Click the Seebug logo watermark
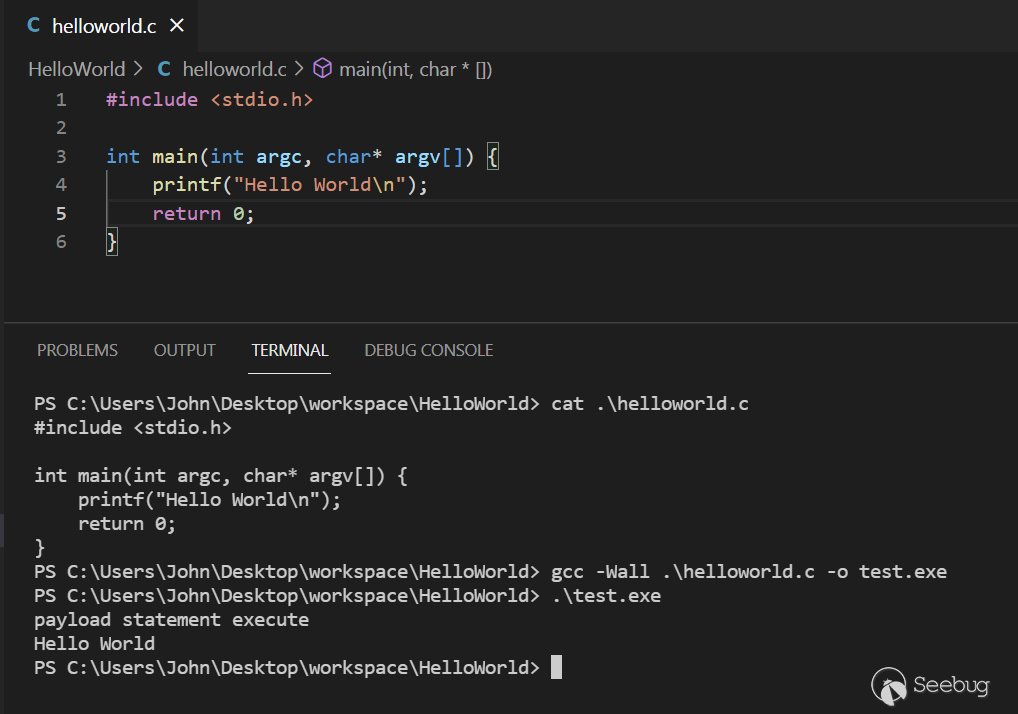1018x714 pixels. [930, 685]
